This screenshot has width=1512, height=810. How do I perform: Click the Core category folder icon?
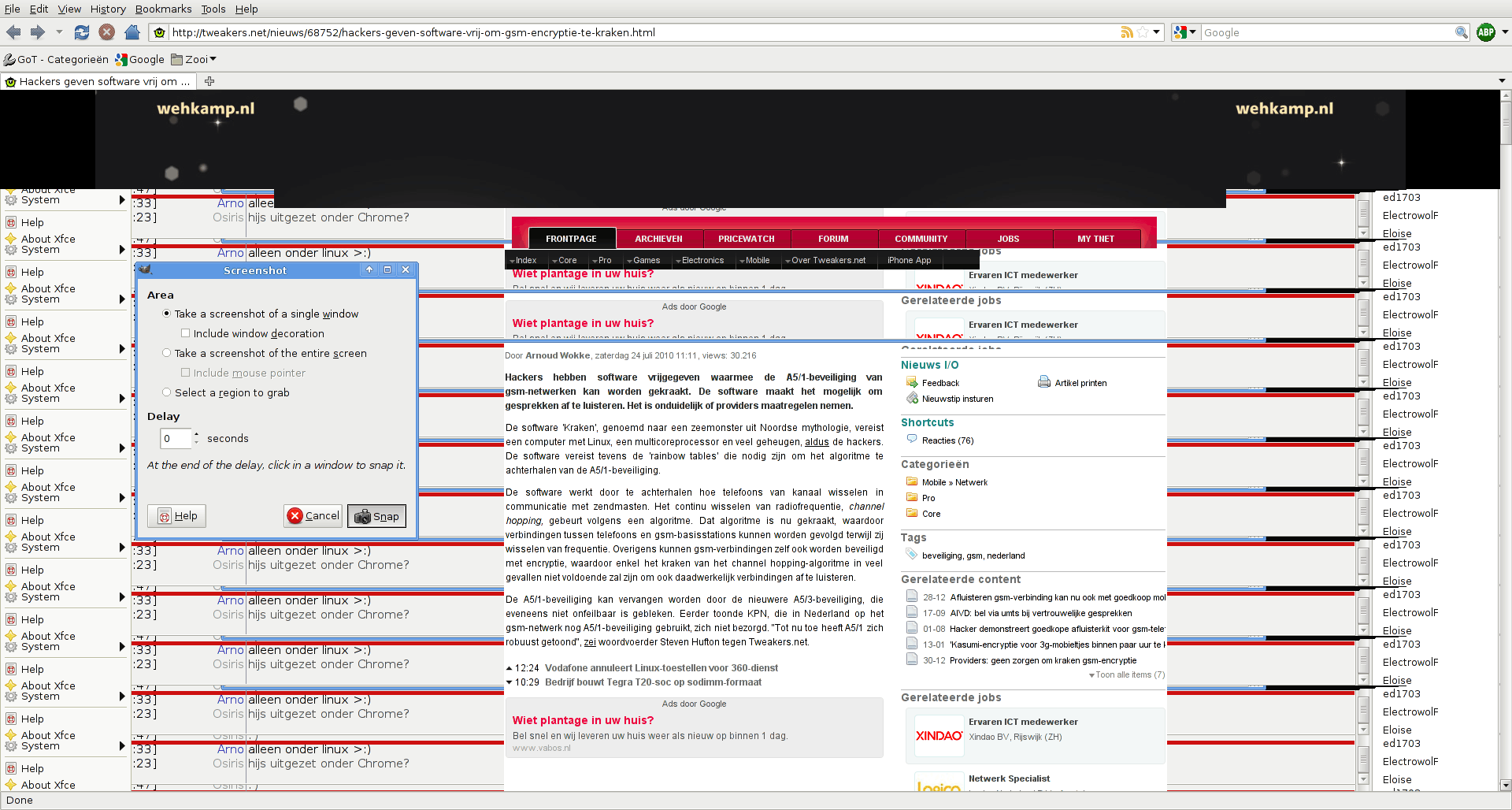click(912, 513)
